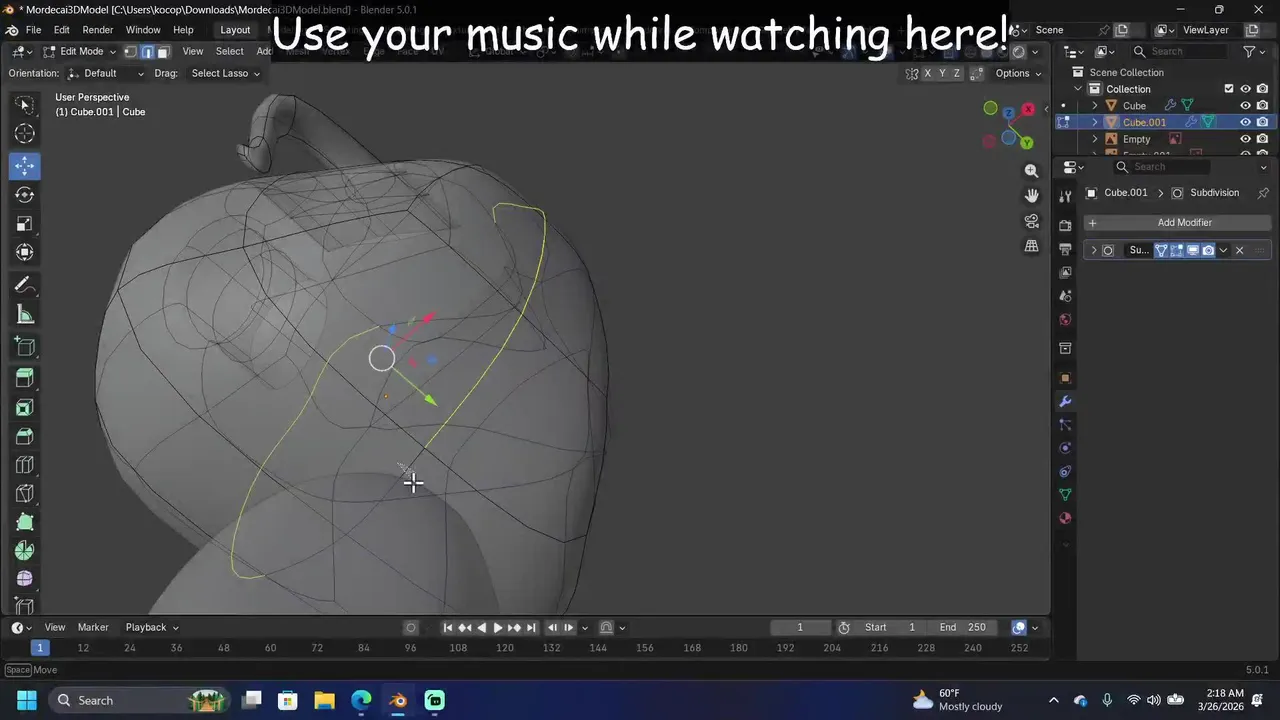The height and width of the screenshot is (720, 1280).
Task: Open the Object Data green triangle tab
Action: 1065,495
